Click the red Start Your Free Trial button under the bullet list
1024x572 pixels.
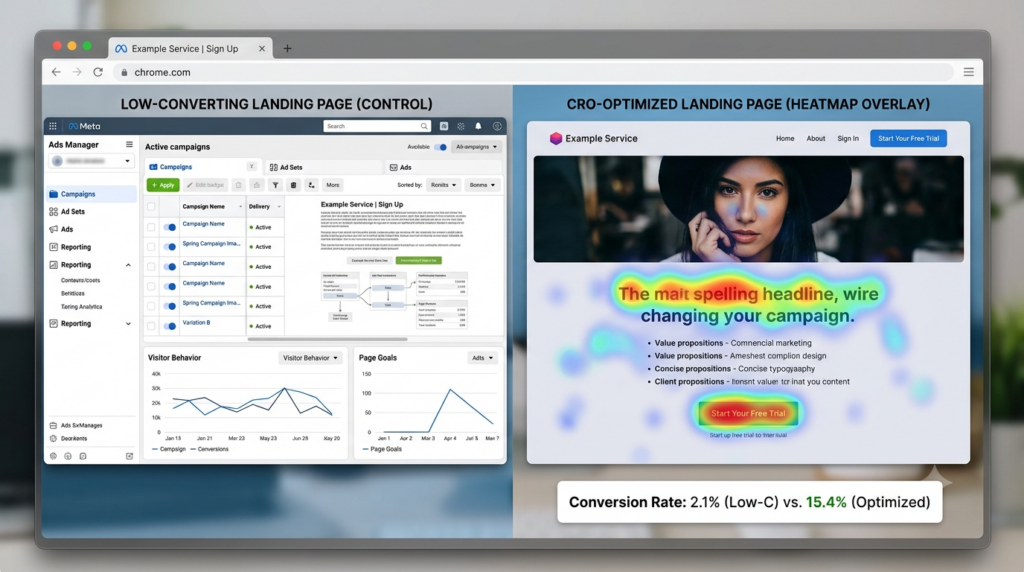click(748, 413)
